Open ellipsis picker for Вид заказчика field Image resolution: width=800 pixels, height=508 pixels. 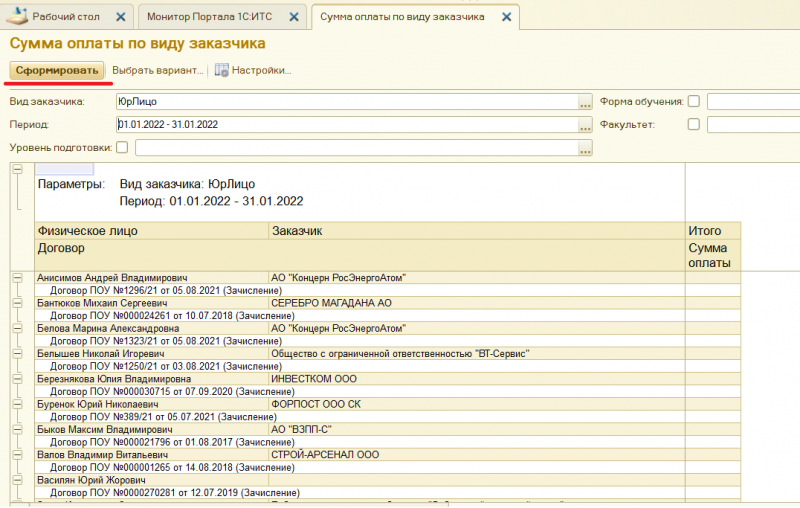(585, 102)
